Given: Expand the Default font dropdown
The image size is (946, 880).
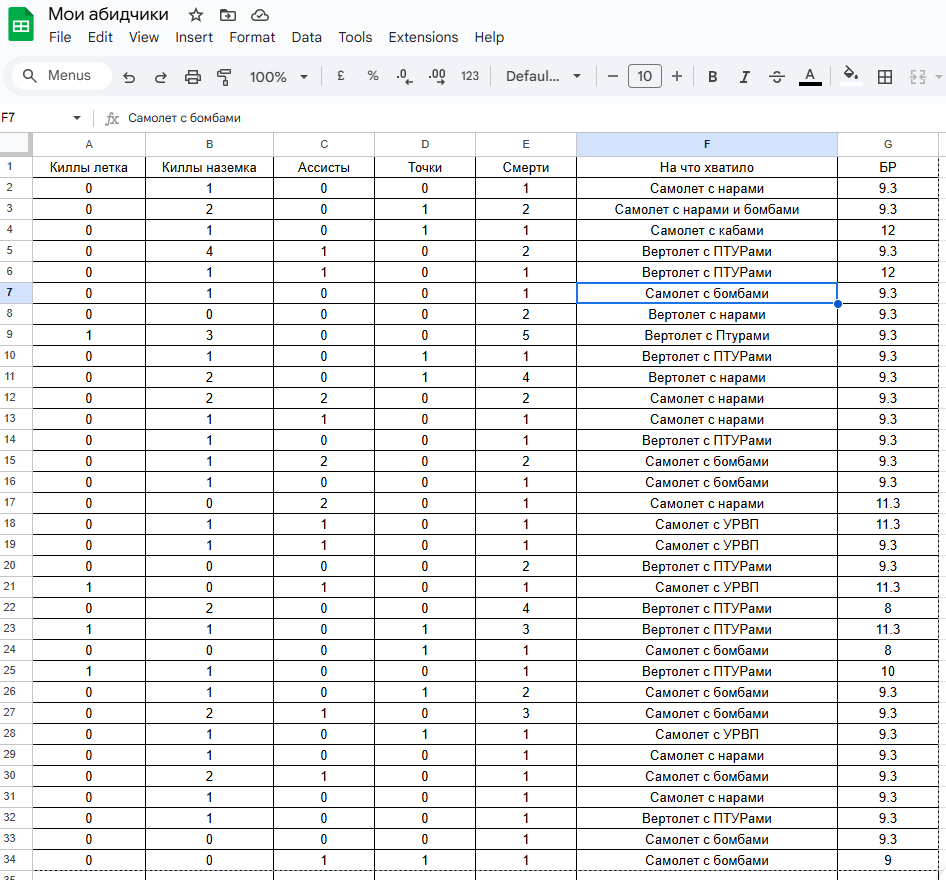Looking at the screenshot, I should click(x=543, y=77).
